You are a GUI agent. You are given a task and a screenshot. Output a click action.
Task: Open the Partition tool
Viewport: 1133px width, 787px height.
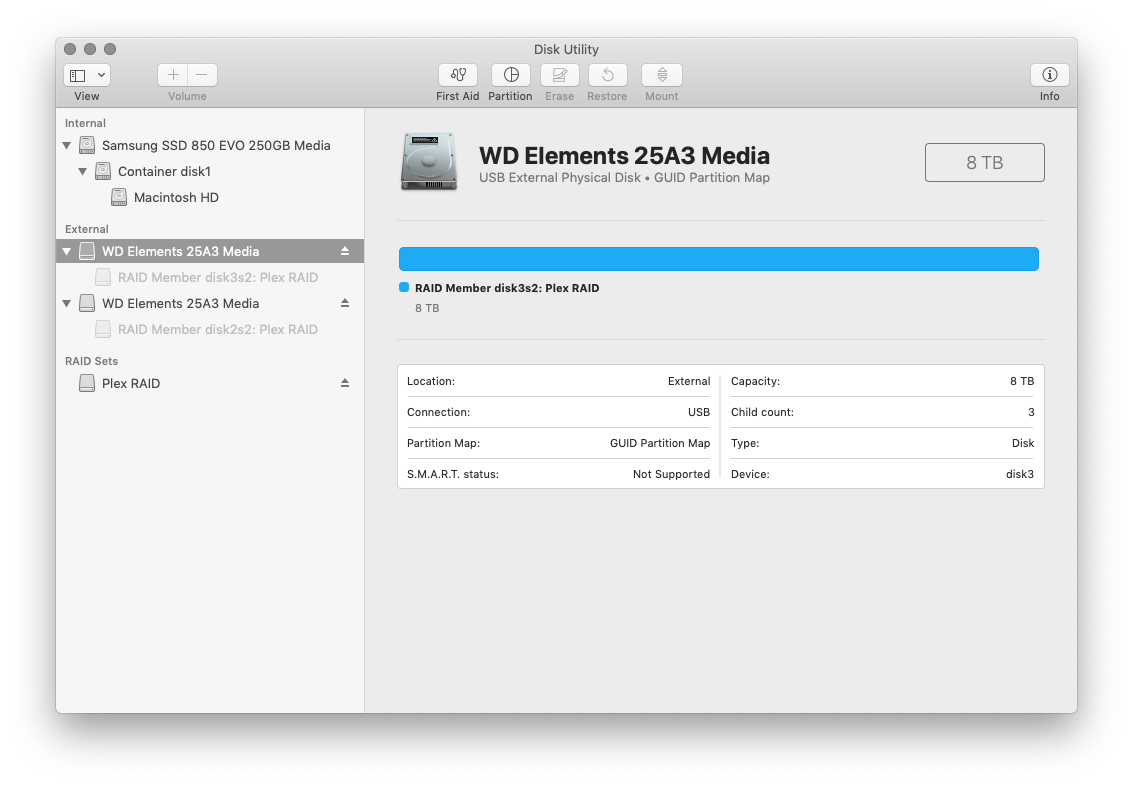tap(511, 75)
